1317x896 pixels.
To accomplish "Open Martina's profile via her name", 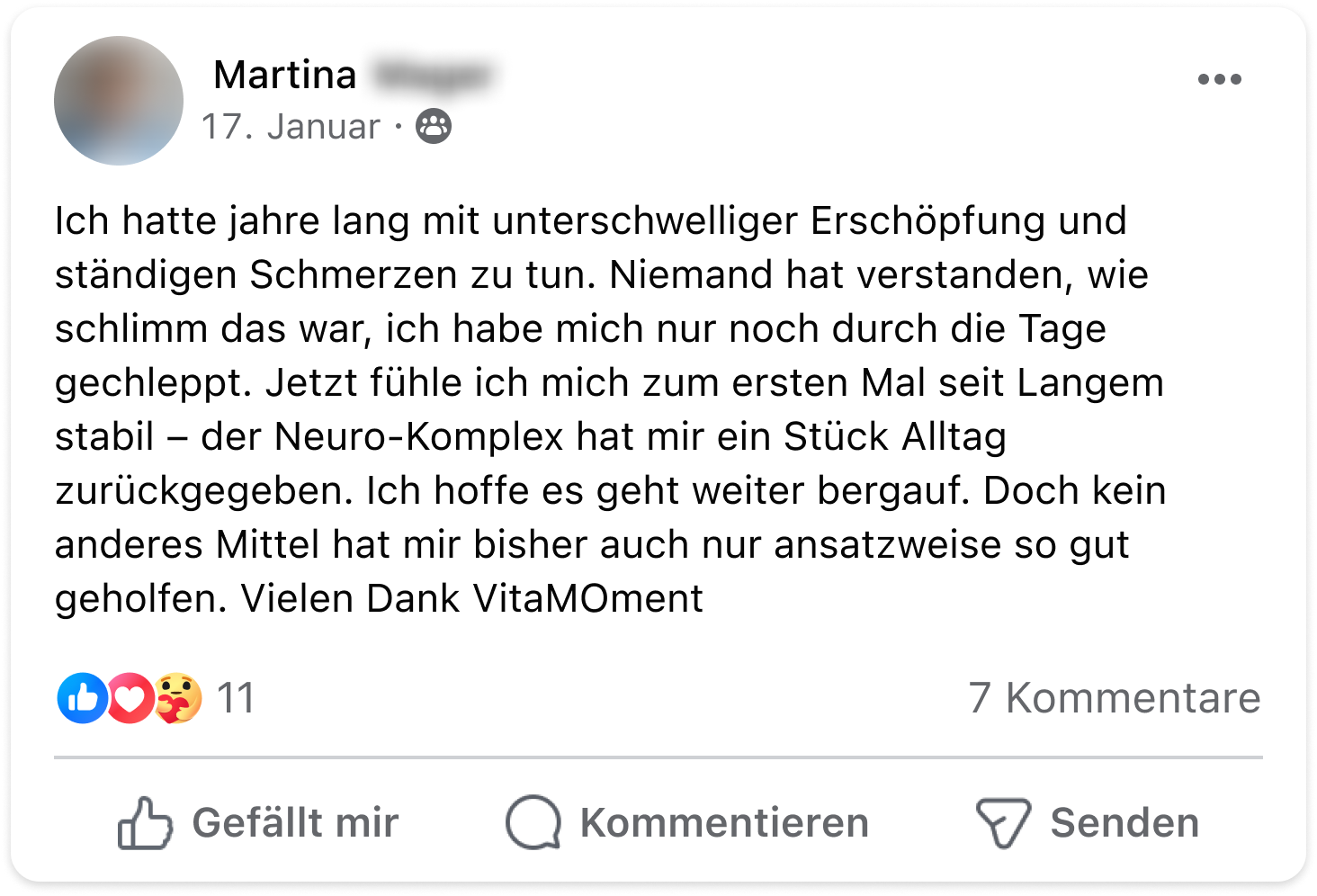I will [285, 75].
